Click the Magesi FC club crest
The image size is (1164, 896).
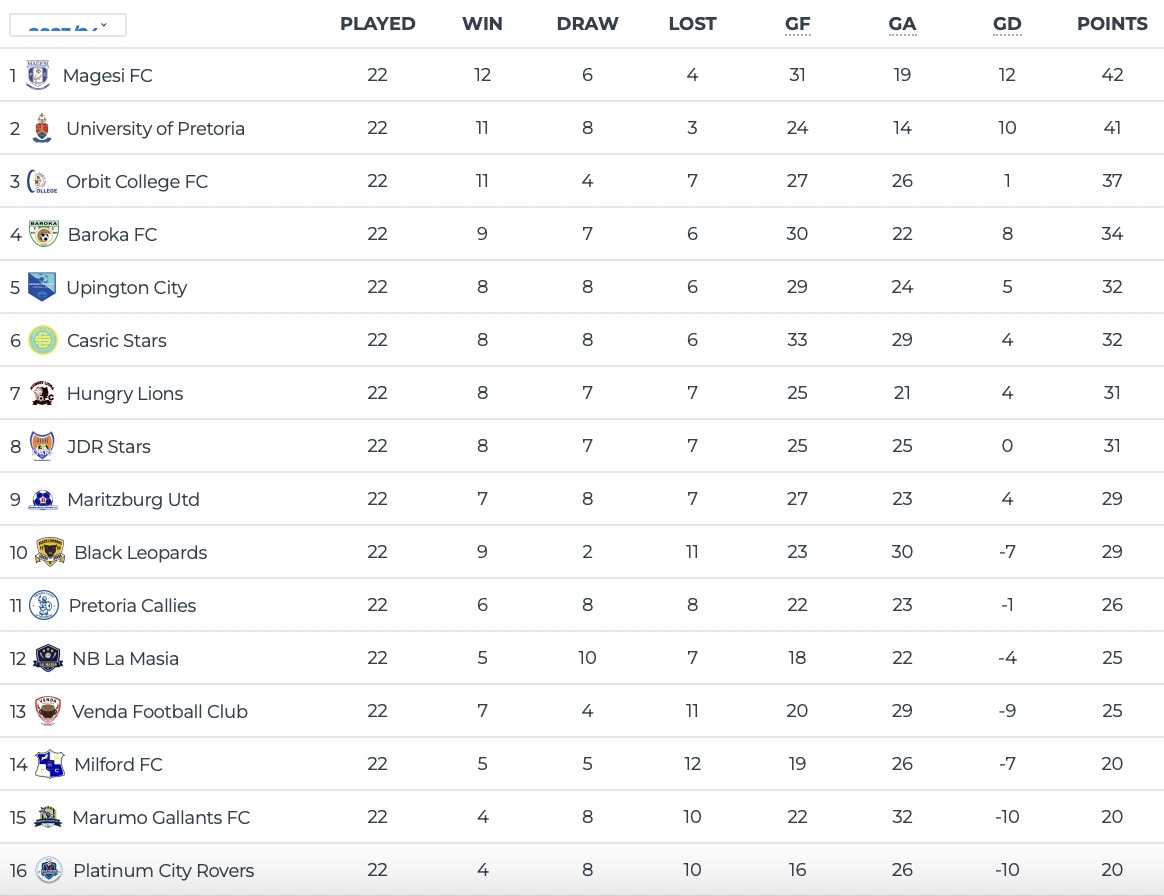pyautogui.click(x=37, y=75)
